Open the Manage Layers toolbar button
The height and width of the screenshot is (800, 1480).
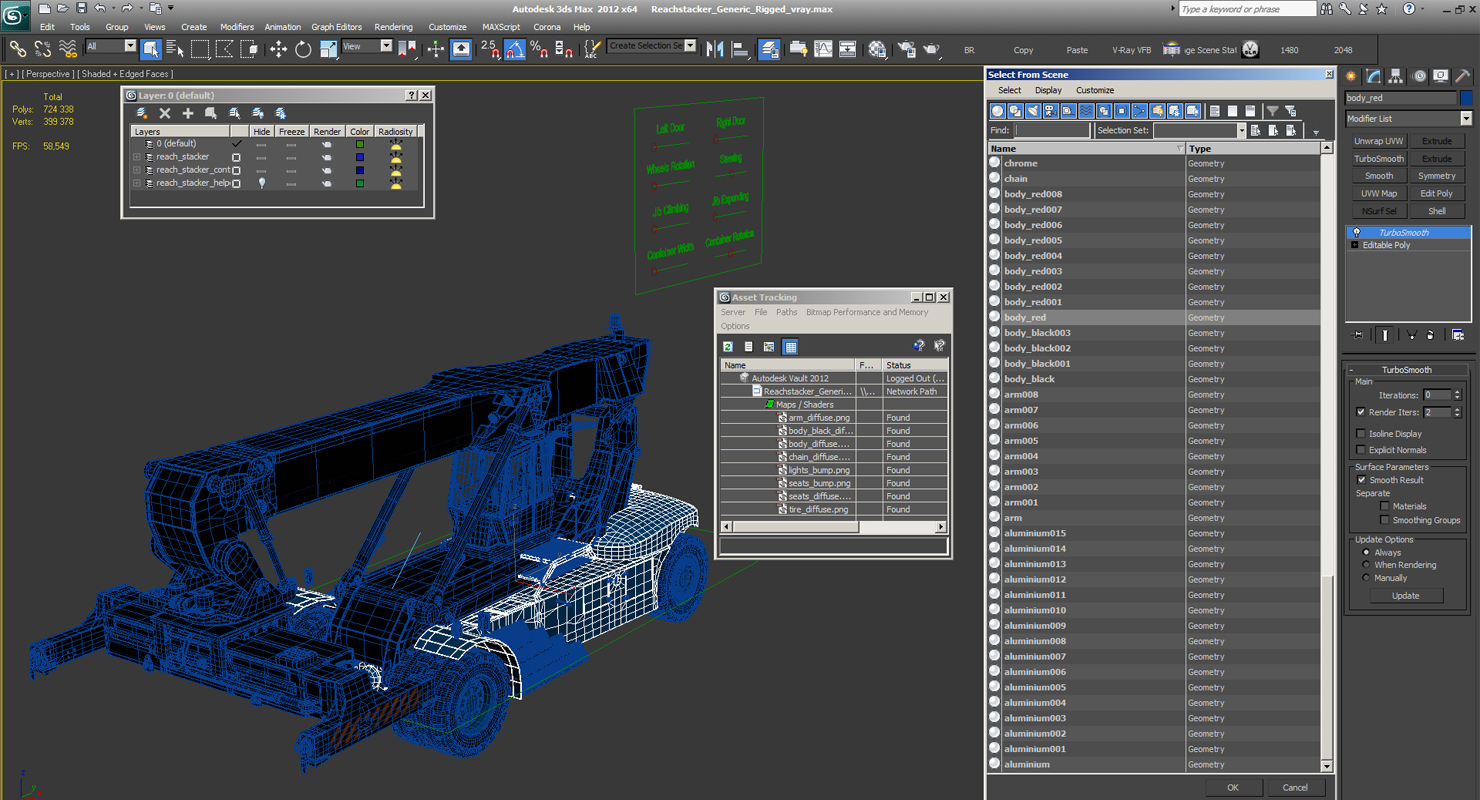tap(769, 48)
